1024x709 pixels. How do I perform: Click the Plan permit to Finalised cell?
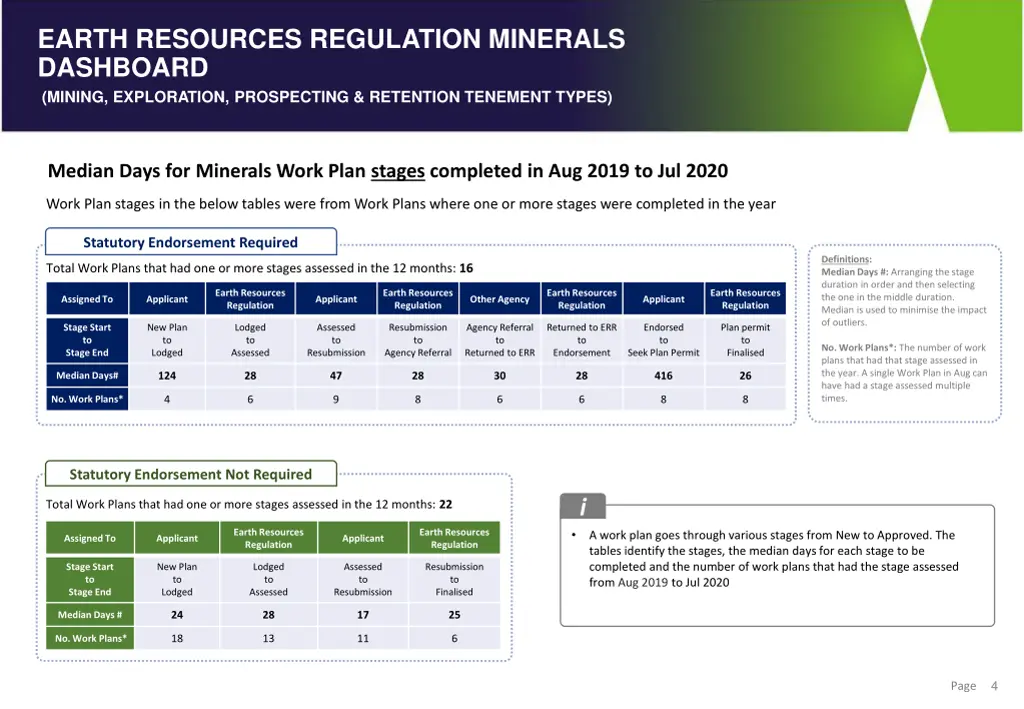[x=745, y=340]
